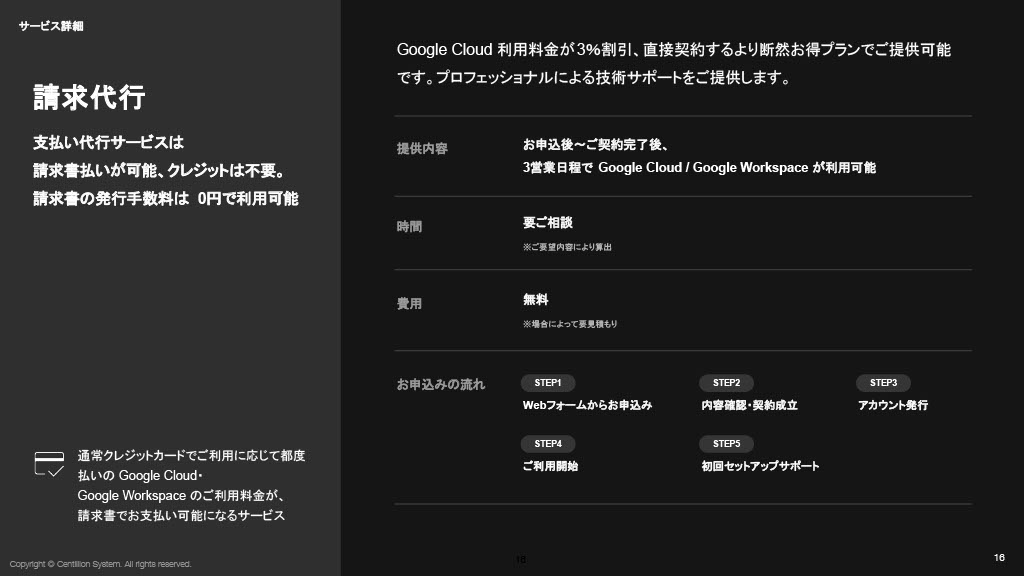Click the page number in bottom-right corner
Screen dimensions: 1024x576
coord(999,557)
